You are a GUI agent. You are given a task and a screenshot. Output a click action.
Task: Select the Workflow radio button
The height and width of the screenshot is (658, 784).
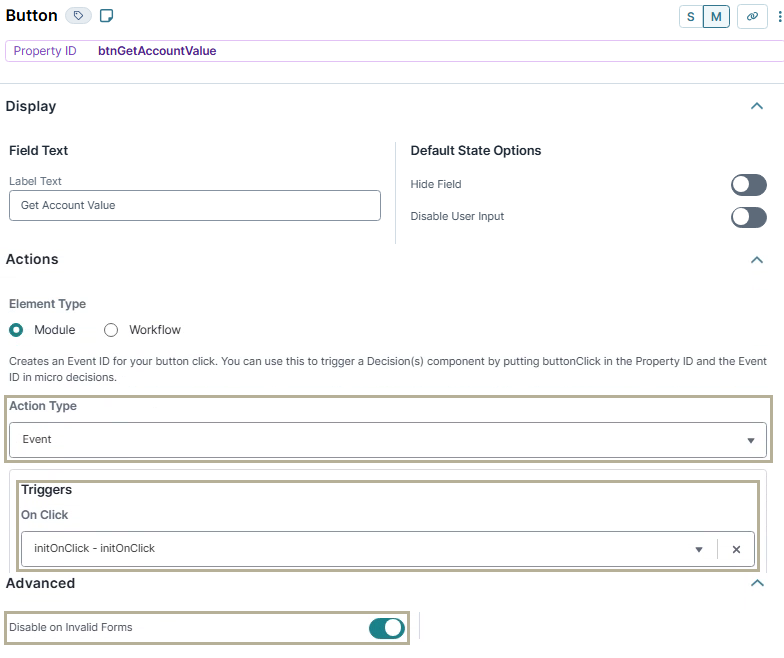coord(111,330)
